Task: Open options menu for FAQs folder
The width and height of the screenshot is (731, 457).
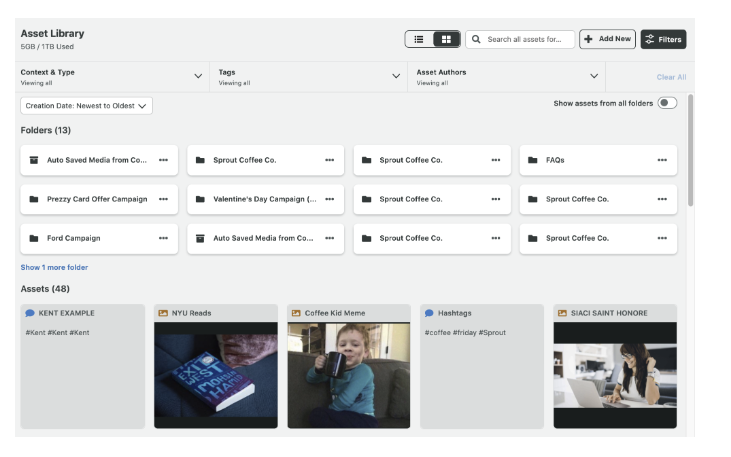Action: [662, 160]
